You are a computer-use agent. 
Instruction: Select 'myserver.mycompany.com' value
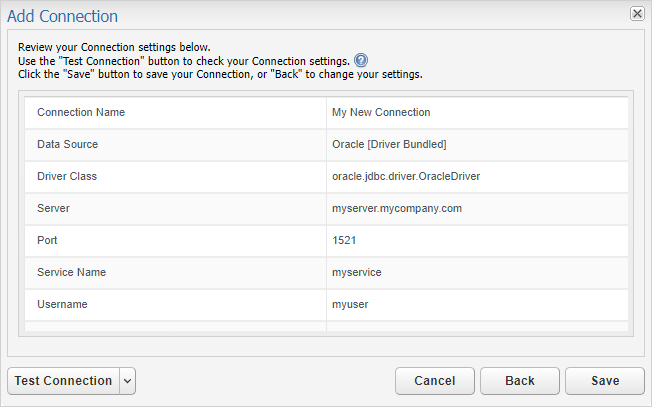coord(397,208)
